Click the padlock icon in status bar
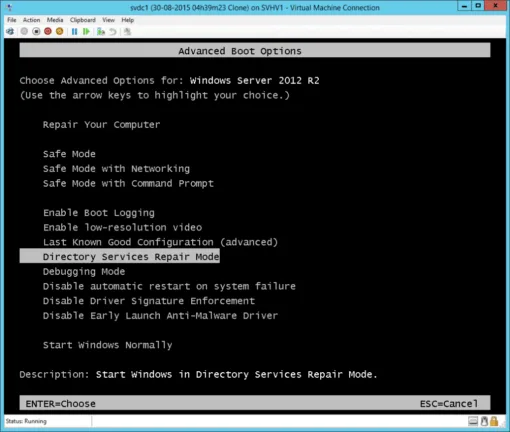The height and width of the screenshot is (432, 510). [x=494, y=421]
